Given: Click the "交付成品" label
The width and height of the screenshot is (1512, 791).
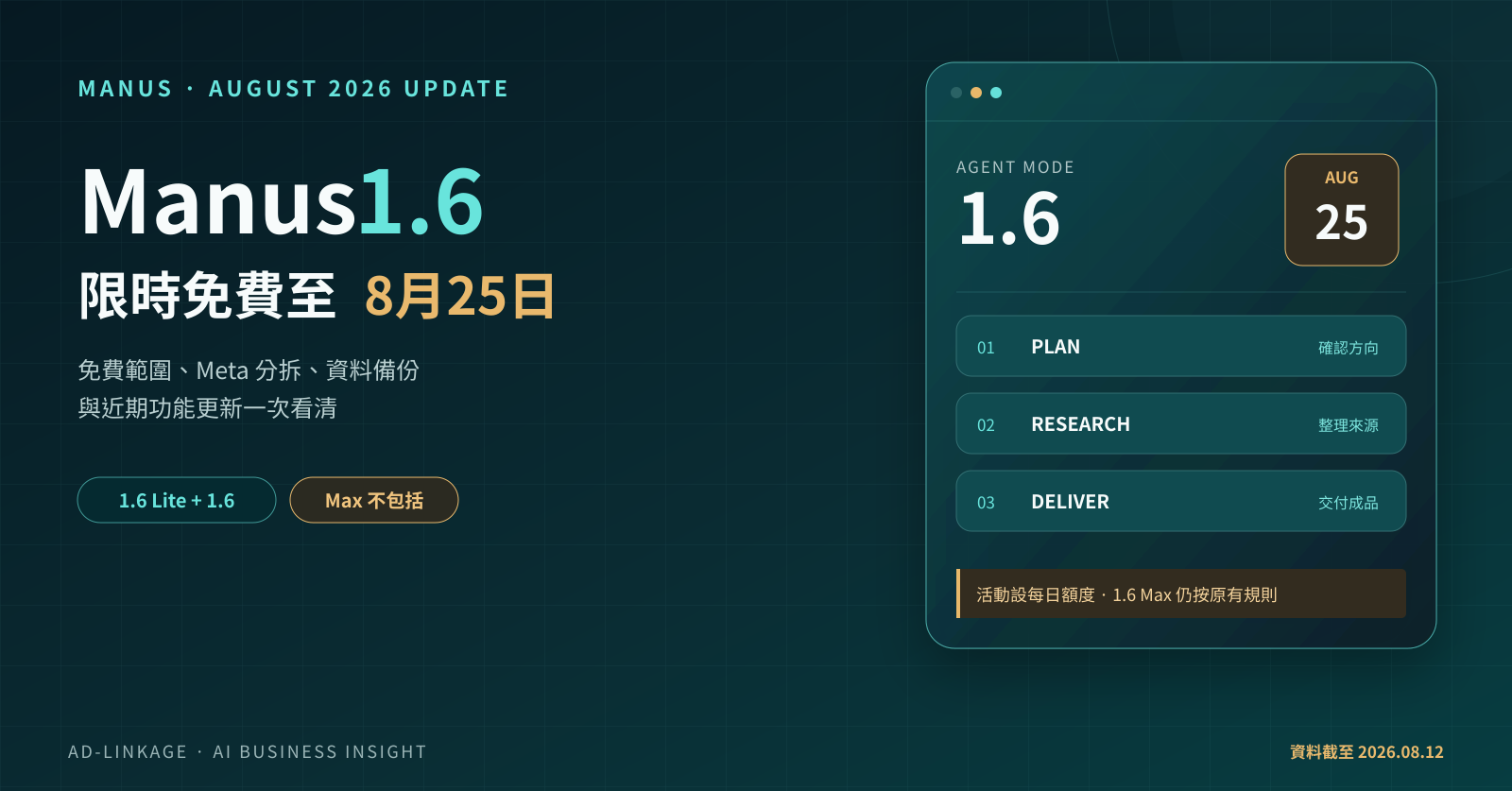Looking at the screenshot, I should pos(1349,503).
